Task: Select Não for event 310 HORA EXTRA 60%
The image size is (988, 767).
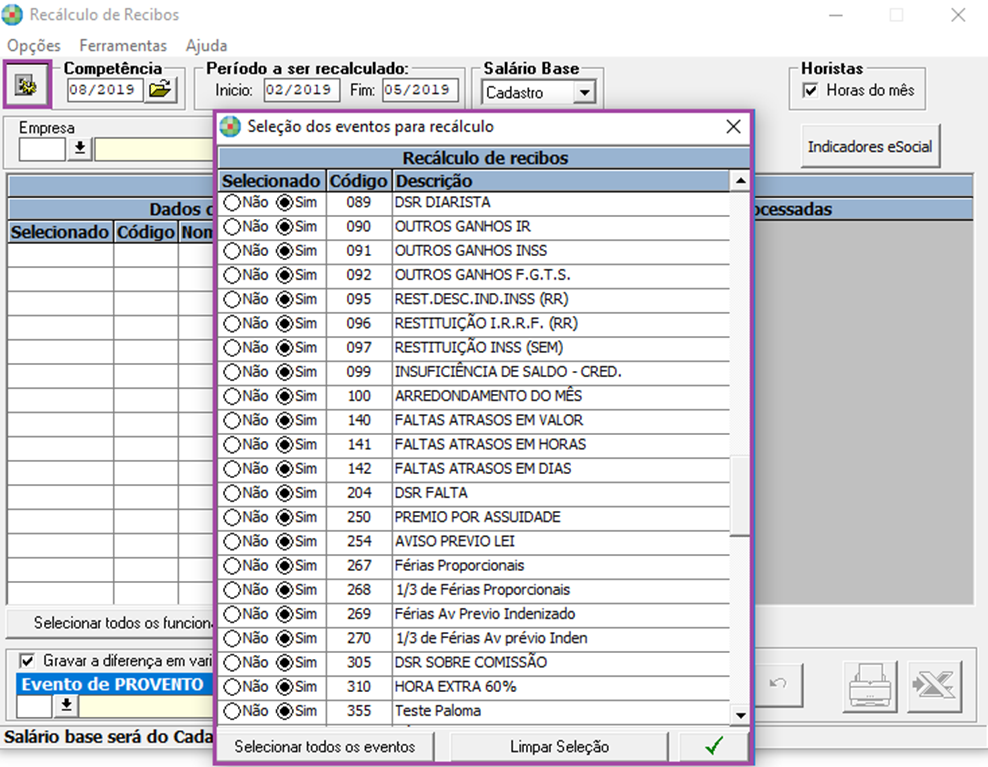Action: [x=232, y=686]
